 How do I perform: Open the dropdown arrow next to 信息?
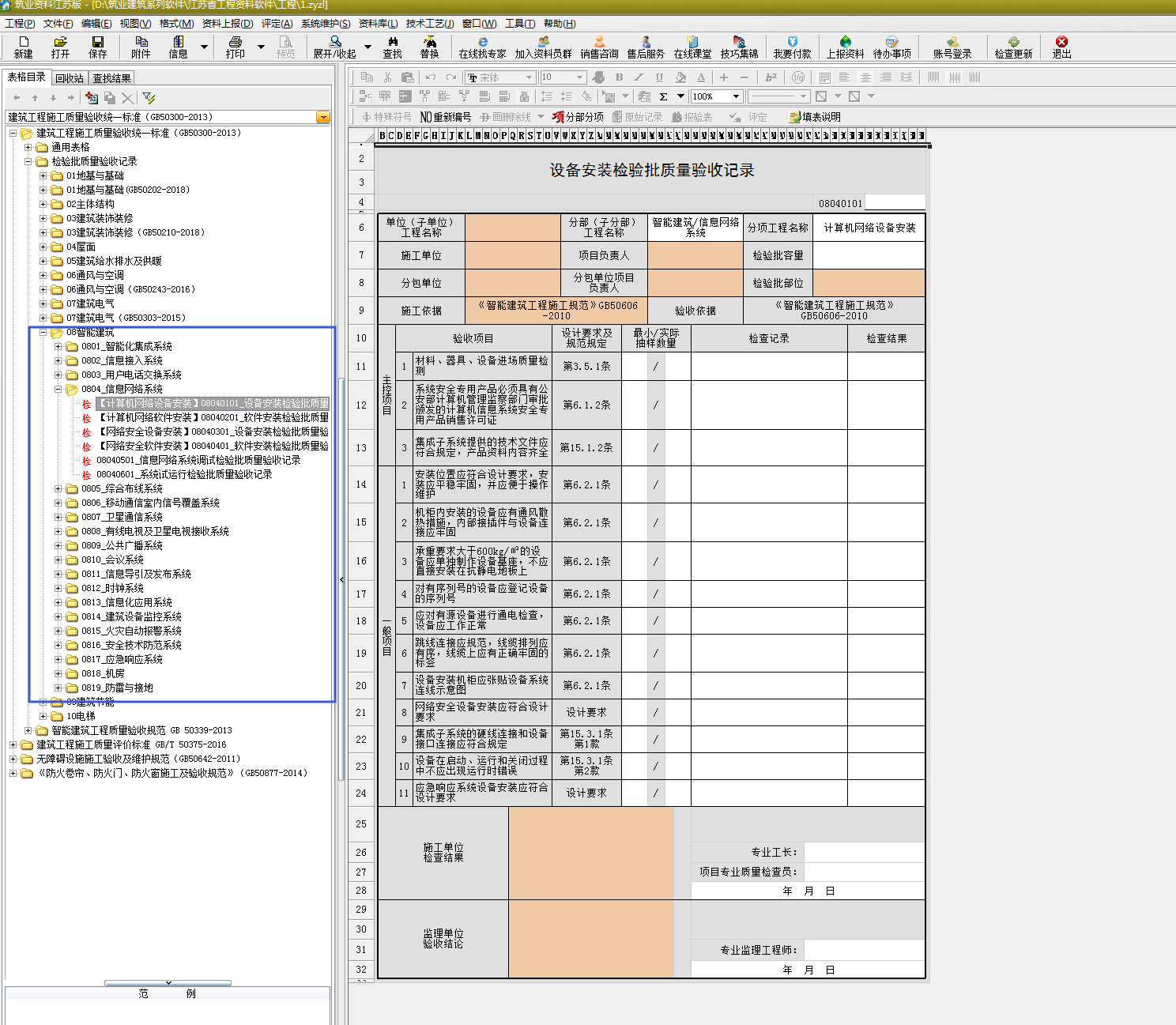pos(204,47)
